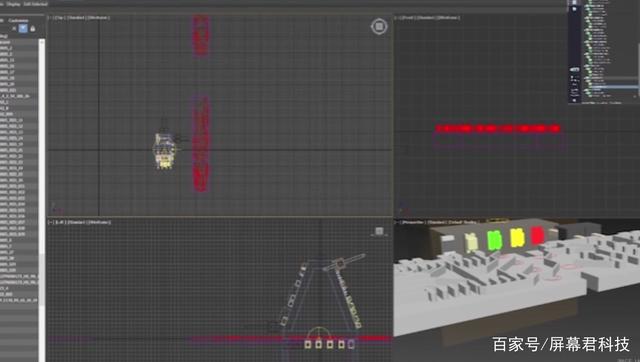Select the pale yellow object in the perspective viewport
640x362 pixels.
471,242
